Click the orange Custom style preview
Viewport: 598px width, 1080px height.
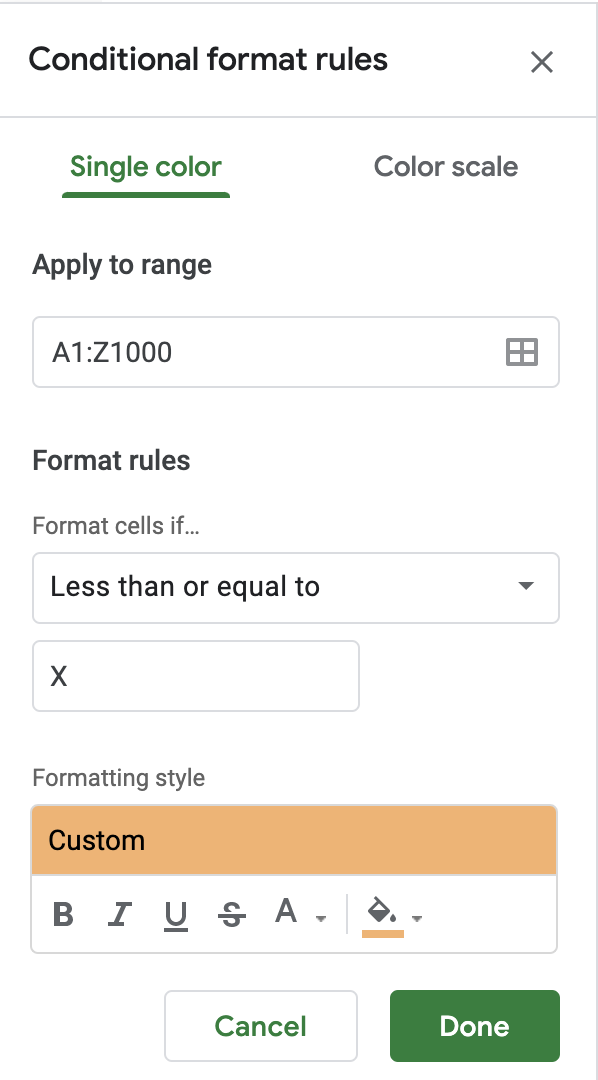click(x=296, y=840)
